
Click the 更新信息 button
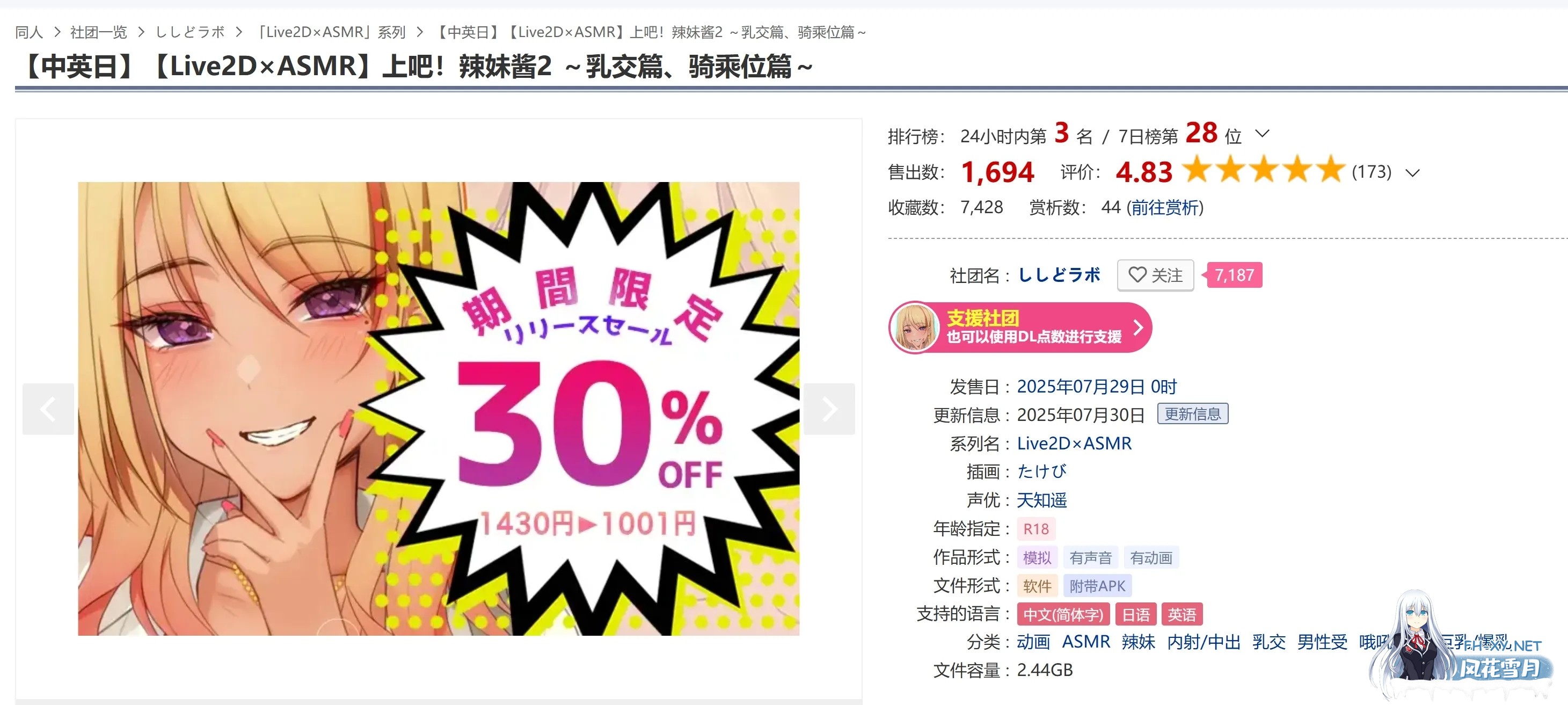click(1192, 414)
